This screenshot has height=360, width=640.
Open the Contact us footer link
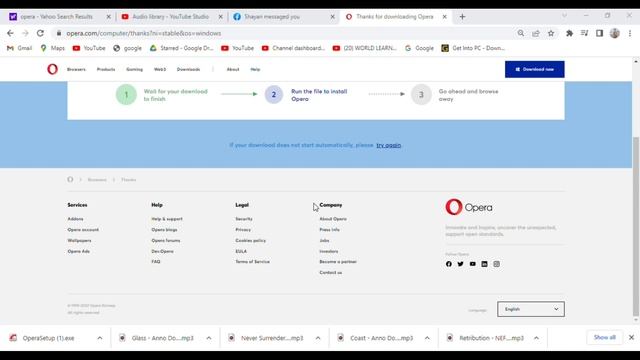coord(331,272)
